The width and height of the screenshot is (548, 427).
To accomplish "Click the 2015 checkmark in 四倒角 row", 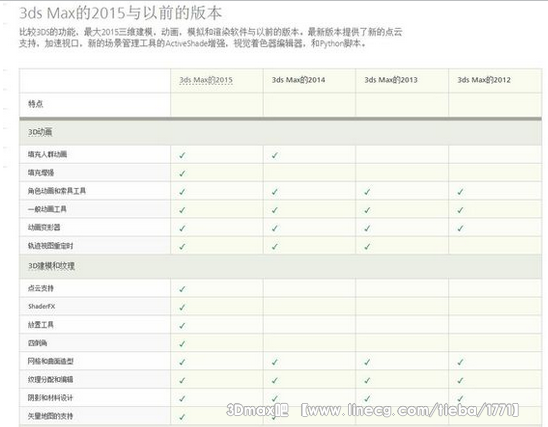I will point(182,343).
